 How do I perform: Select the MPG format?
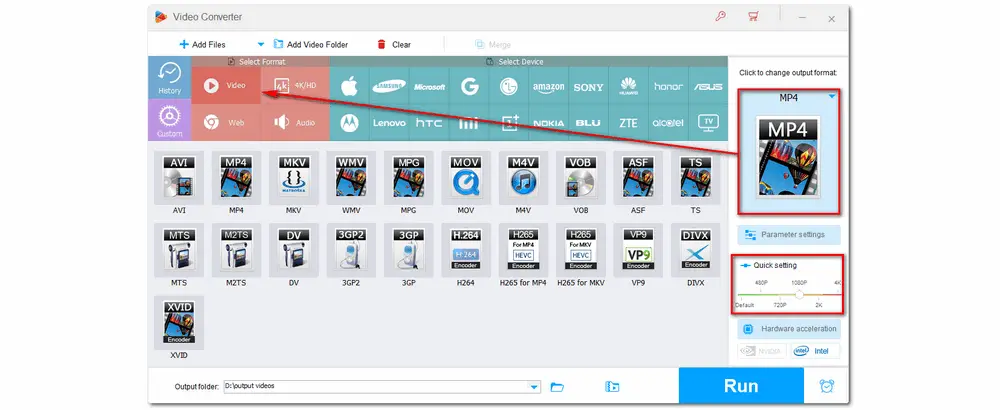pyautogui.click(x=408, y=177)
